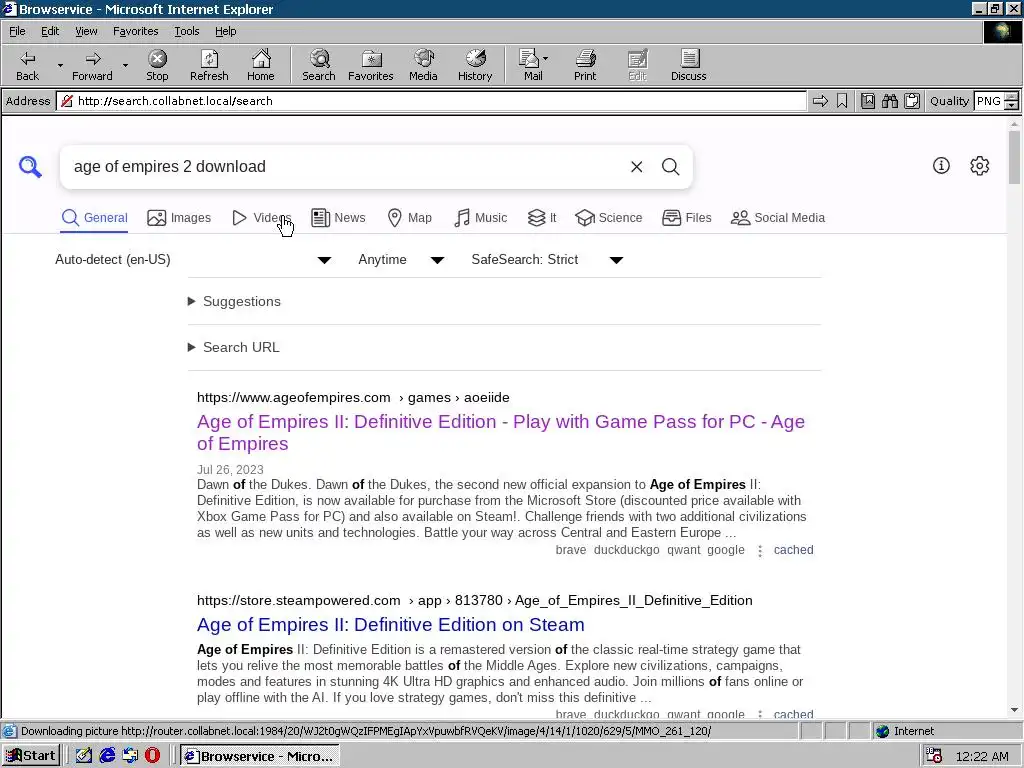The image size is (1024, 768).
Task: Switch to the Images search tab
Action: point(179,218)
